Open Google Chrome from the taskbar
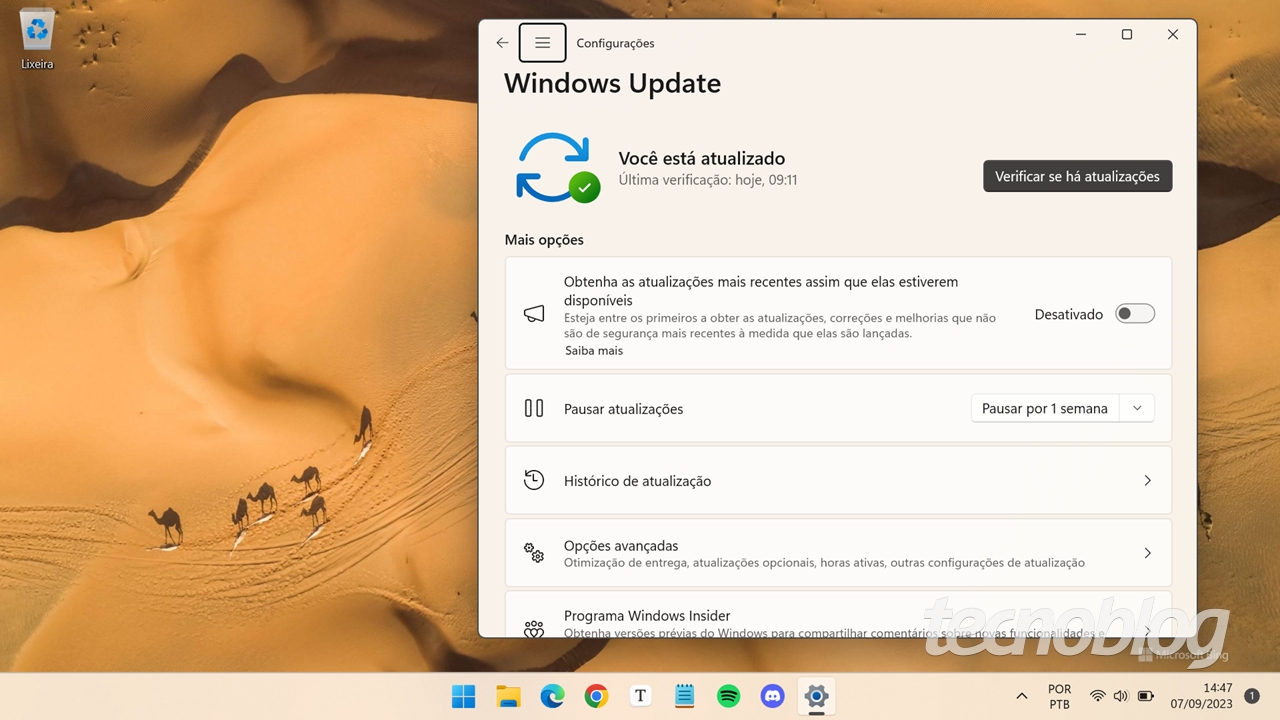The height and width of the screenshot is (720, 1280). [x=596, y=696]
